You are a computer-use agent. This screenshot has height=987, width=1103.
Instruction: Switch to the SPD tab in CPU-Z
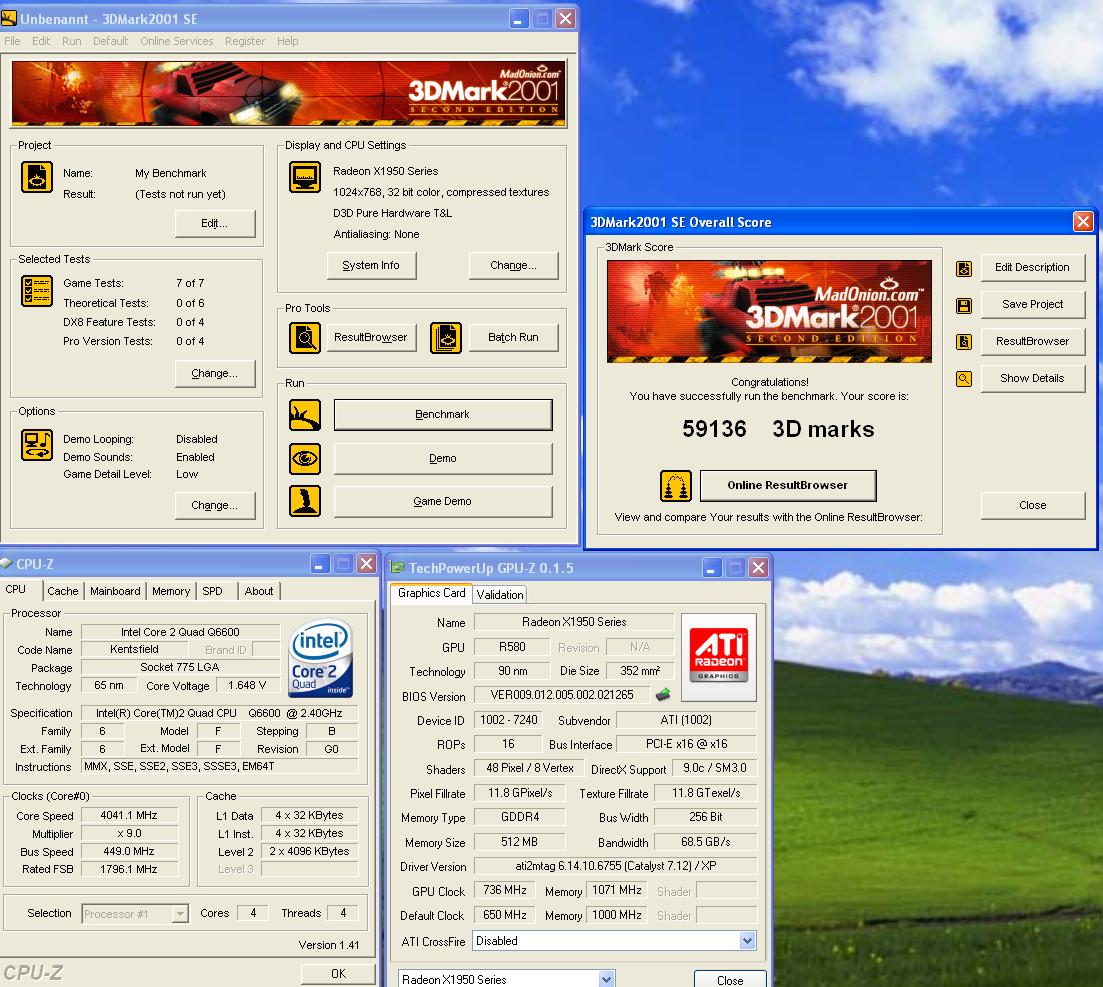pos(212,591)
